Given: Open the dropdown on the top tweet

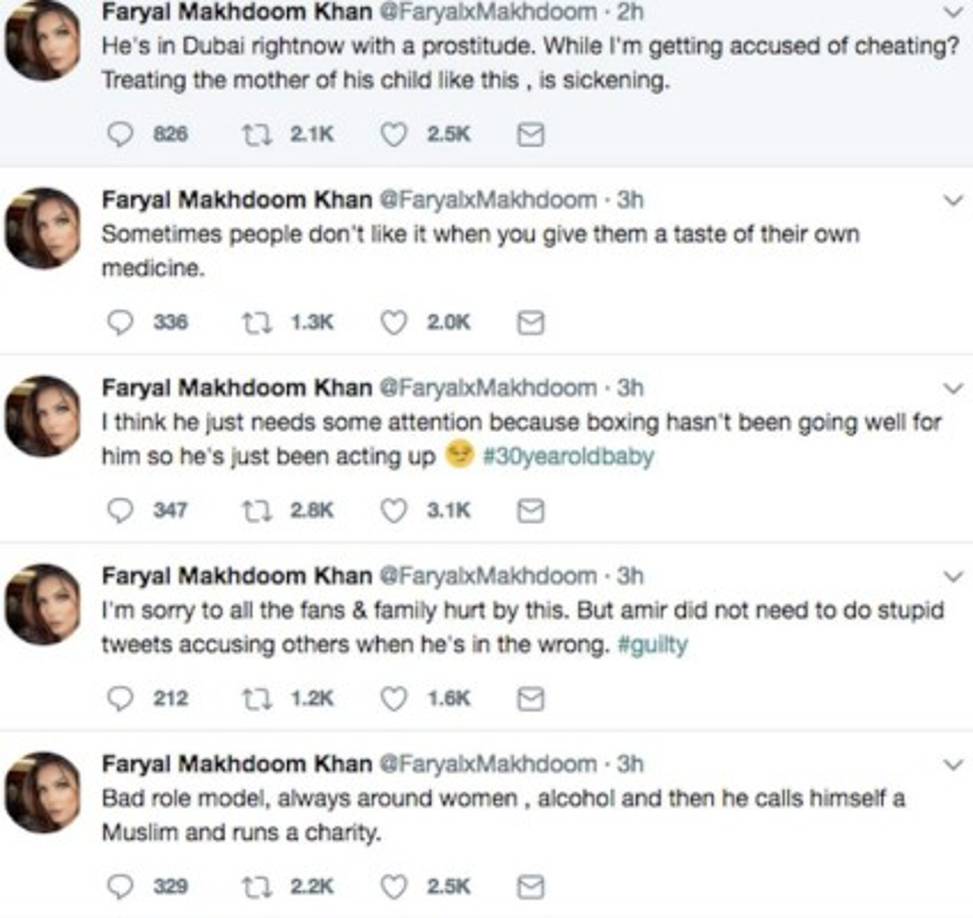Looking at the screenshot, I should pos(952,10).
